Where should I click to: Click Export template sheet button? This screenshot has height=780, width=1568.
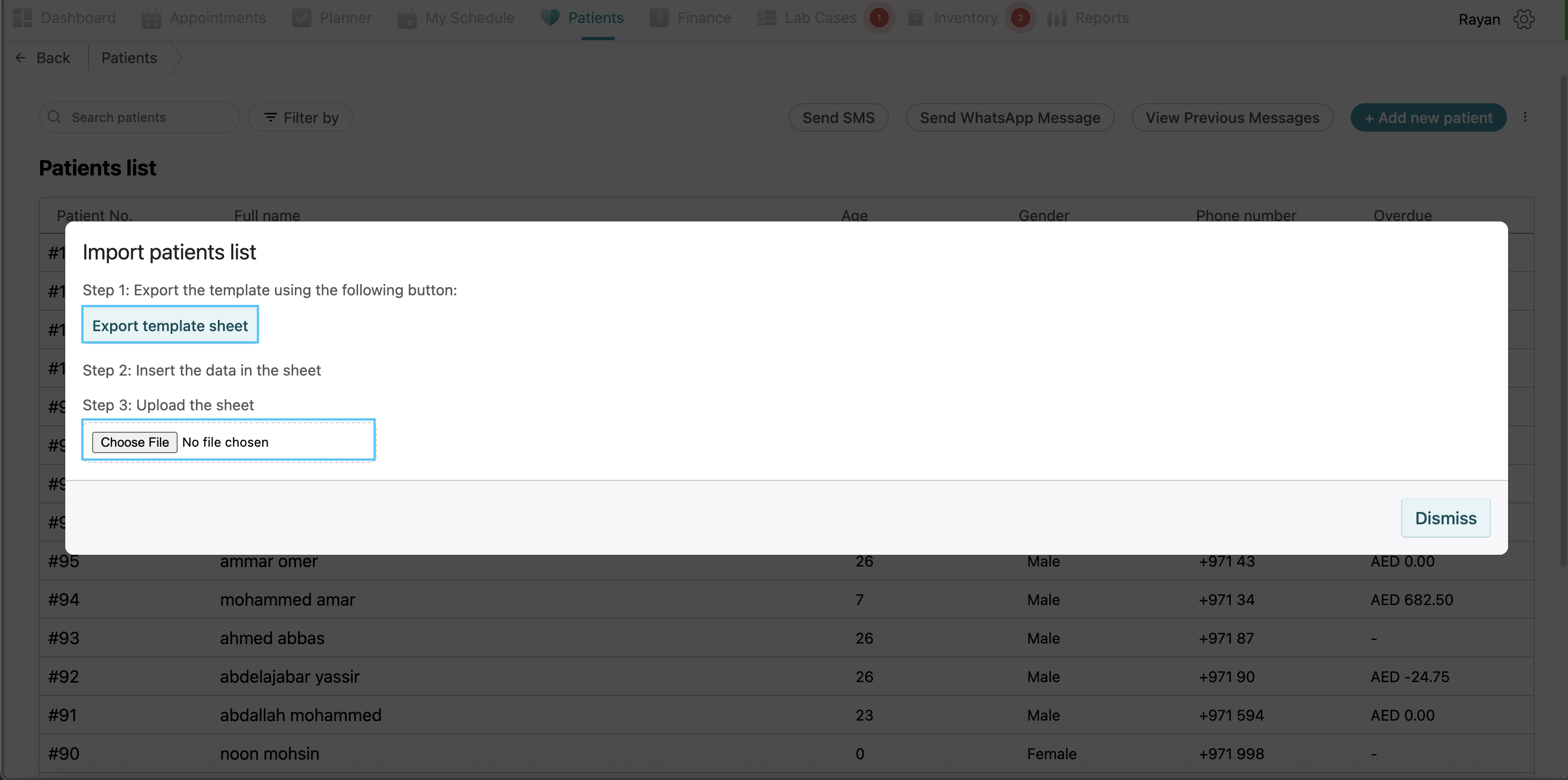coord(170,325)
